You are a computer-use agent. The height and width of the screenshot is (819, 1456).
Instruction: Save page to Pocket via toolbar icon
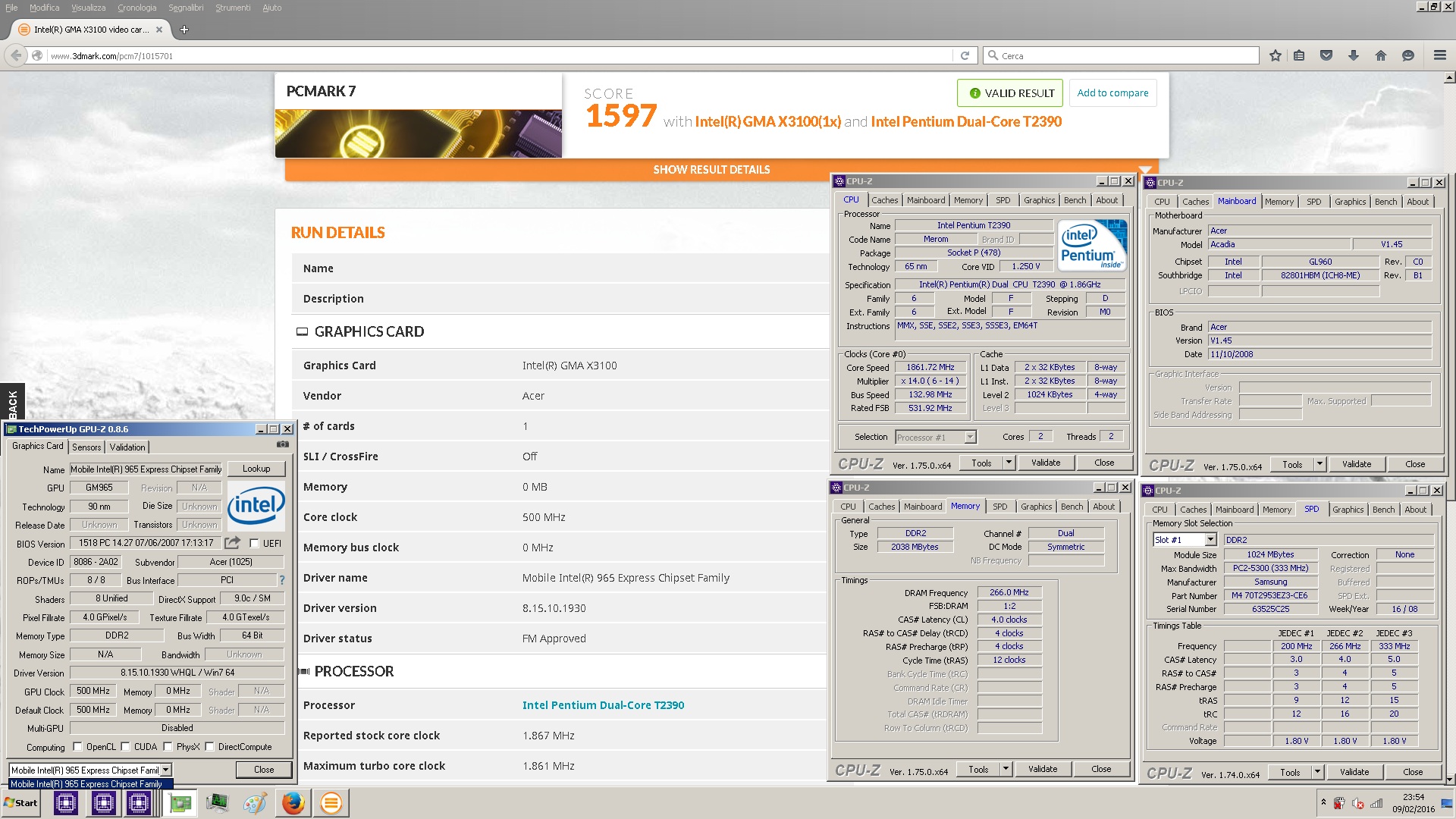tap(1326, 55)
